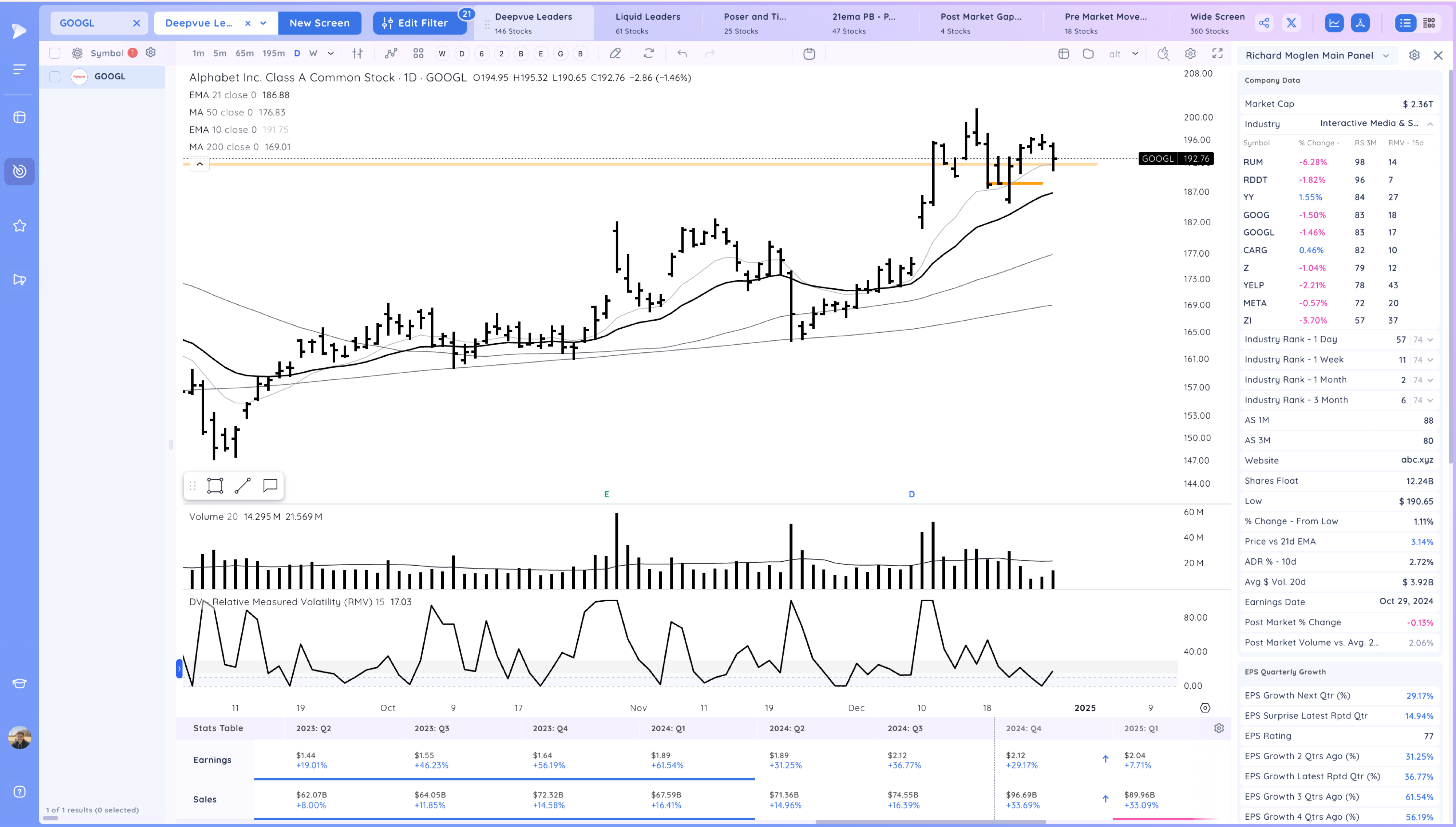Expand the timeframe dropdown chevron
The height and width of the screenshot is (827, 1456).
[331, 54]
